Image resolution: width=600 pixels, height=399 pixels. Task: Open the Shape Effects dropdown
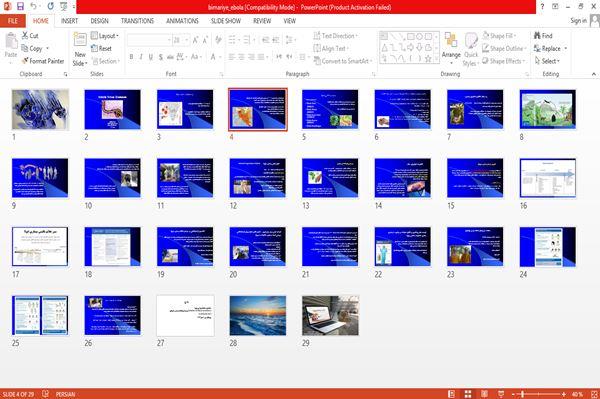[503, 61]
